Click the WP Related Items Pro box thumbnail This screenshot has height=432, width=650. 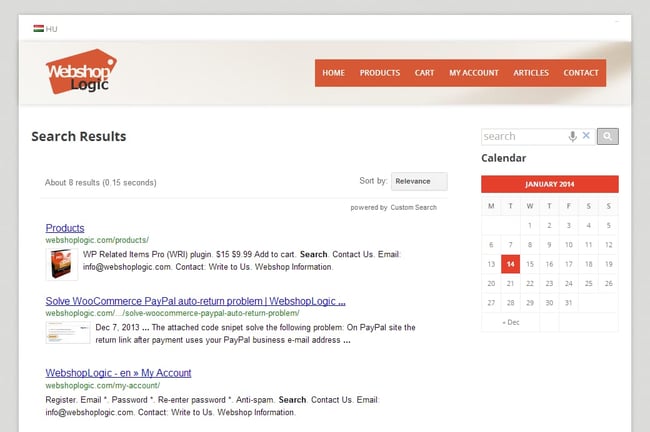coord(62,264)
